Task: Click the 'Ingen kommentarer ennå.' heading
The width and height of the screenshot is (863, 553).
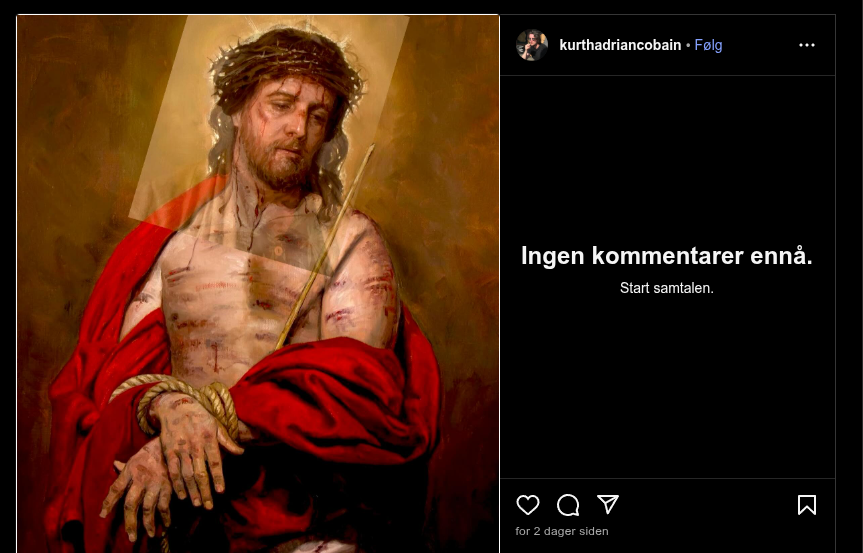Action: 667,256
